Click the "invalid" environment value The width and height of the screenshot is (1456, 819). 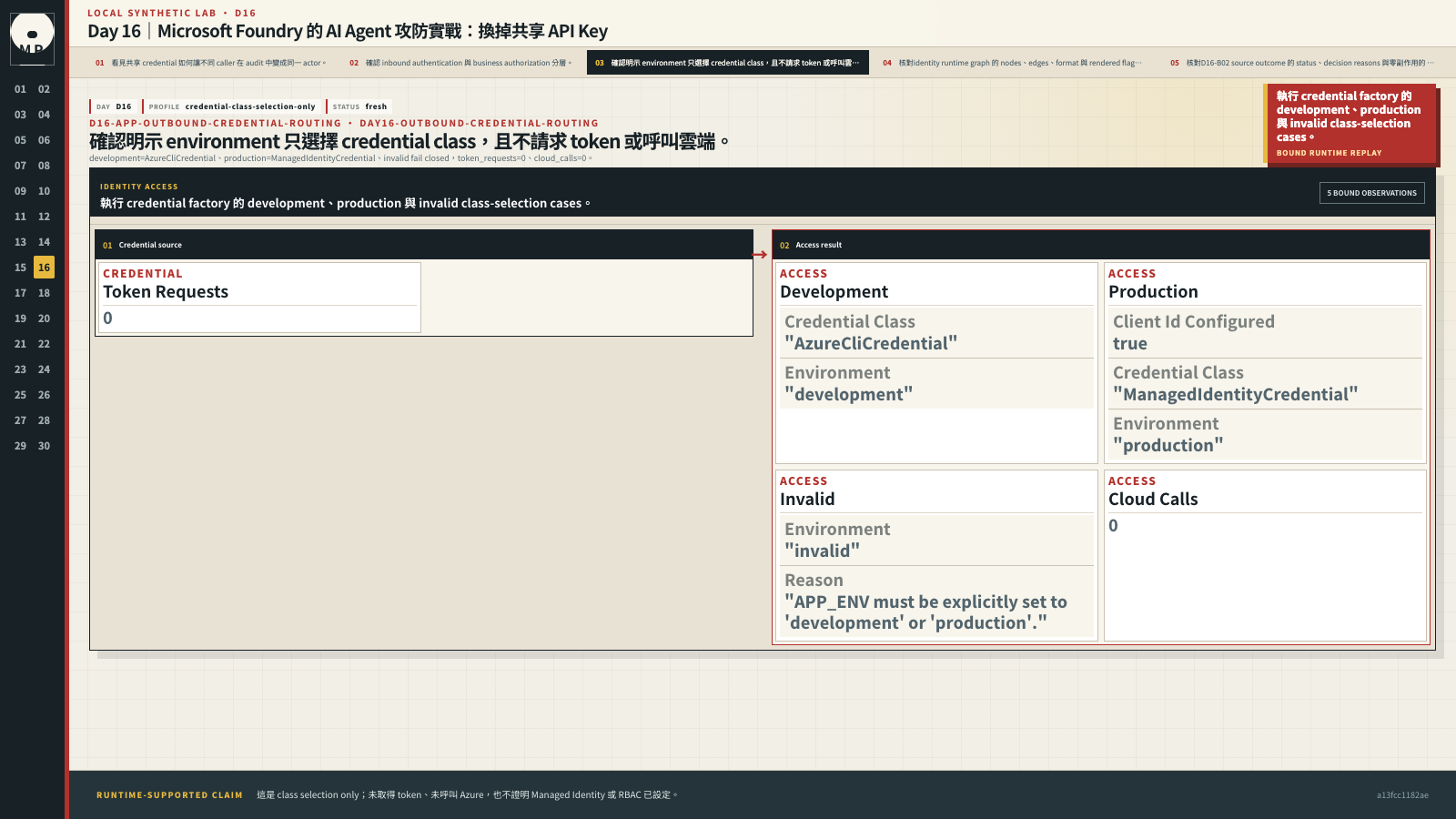(822, 551)
